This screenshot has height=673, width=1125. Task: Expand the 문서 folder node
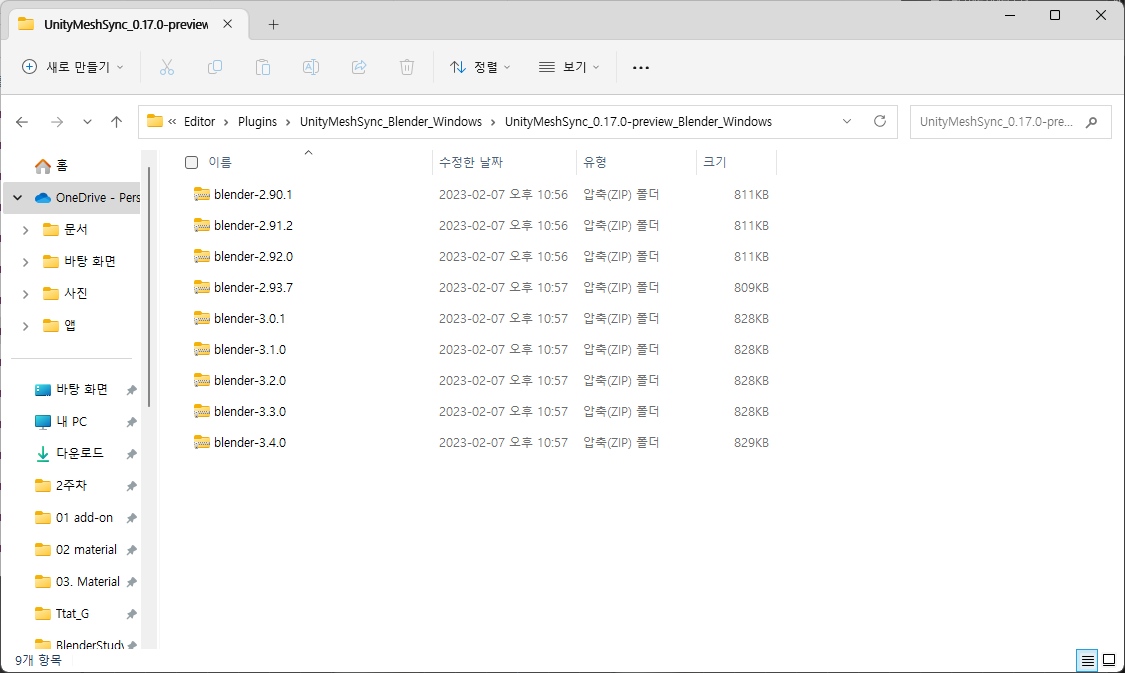(25, 230)
